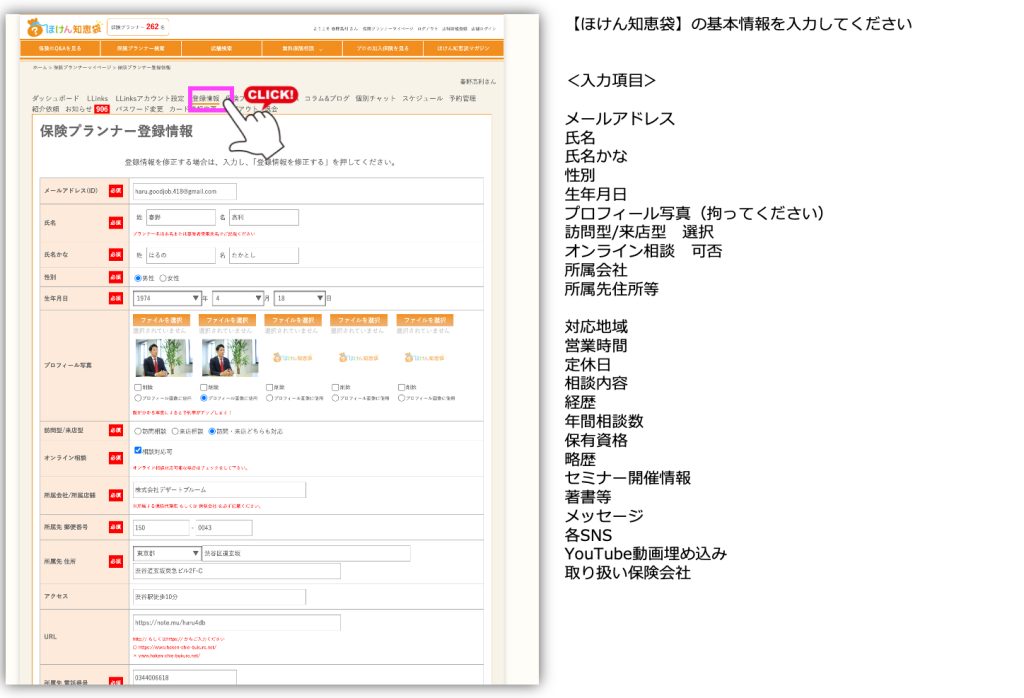Click the 氏名 family name (姓) field
This screenshot has height=698, width=1024.
[x=181, y=217]
